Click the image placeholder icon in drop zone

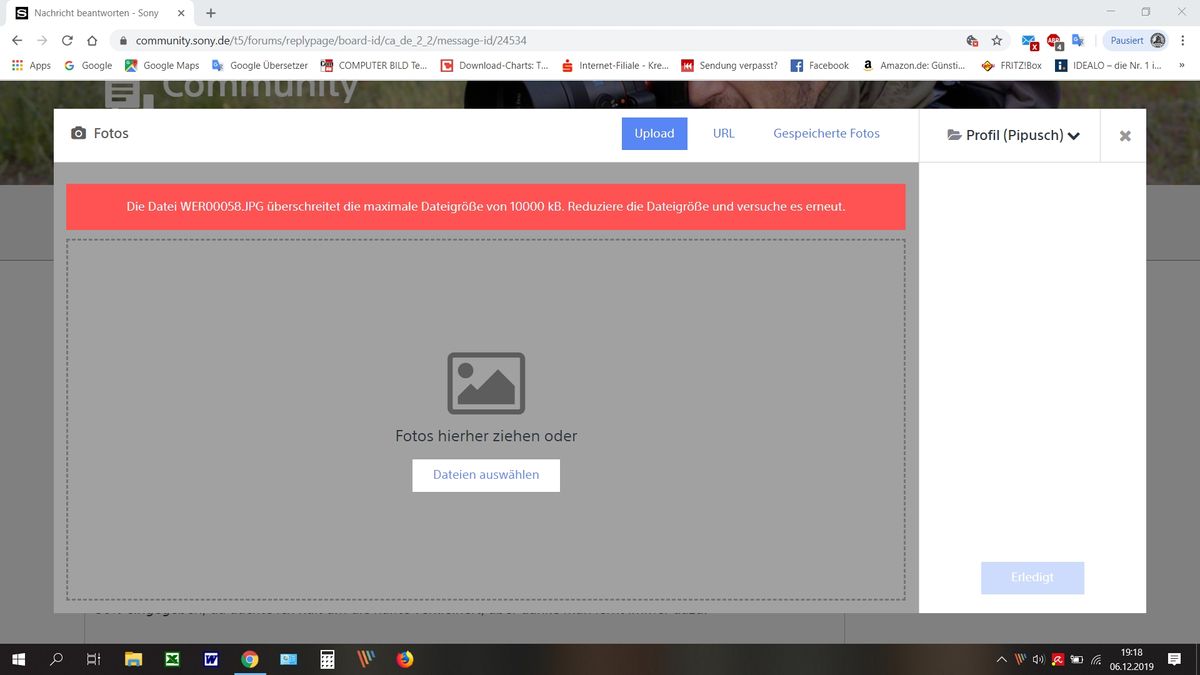486,383
